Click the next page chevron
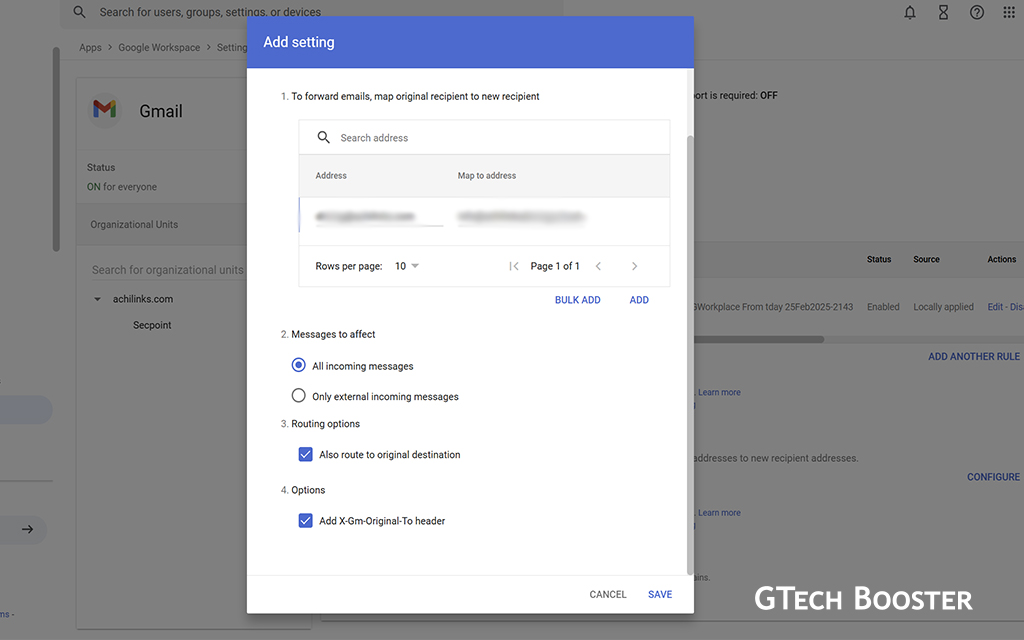This screenshot has height=640, width=1024. pyautogui.click(x=634, y=266)
